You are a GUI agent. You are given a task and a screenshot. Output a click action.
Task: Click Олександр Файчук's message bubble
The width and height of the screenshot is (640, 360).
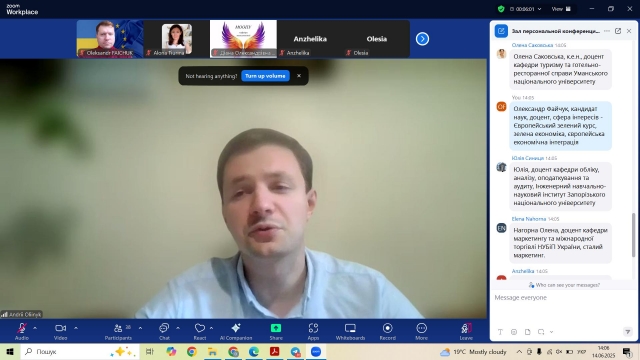[x=560, y=126]
